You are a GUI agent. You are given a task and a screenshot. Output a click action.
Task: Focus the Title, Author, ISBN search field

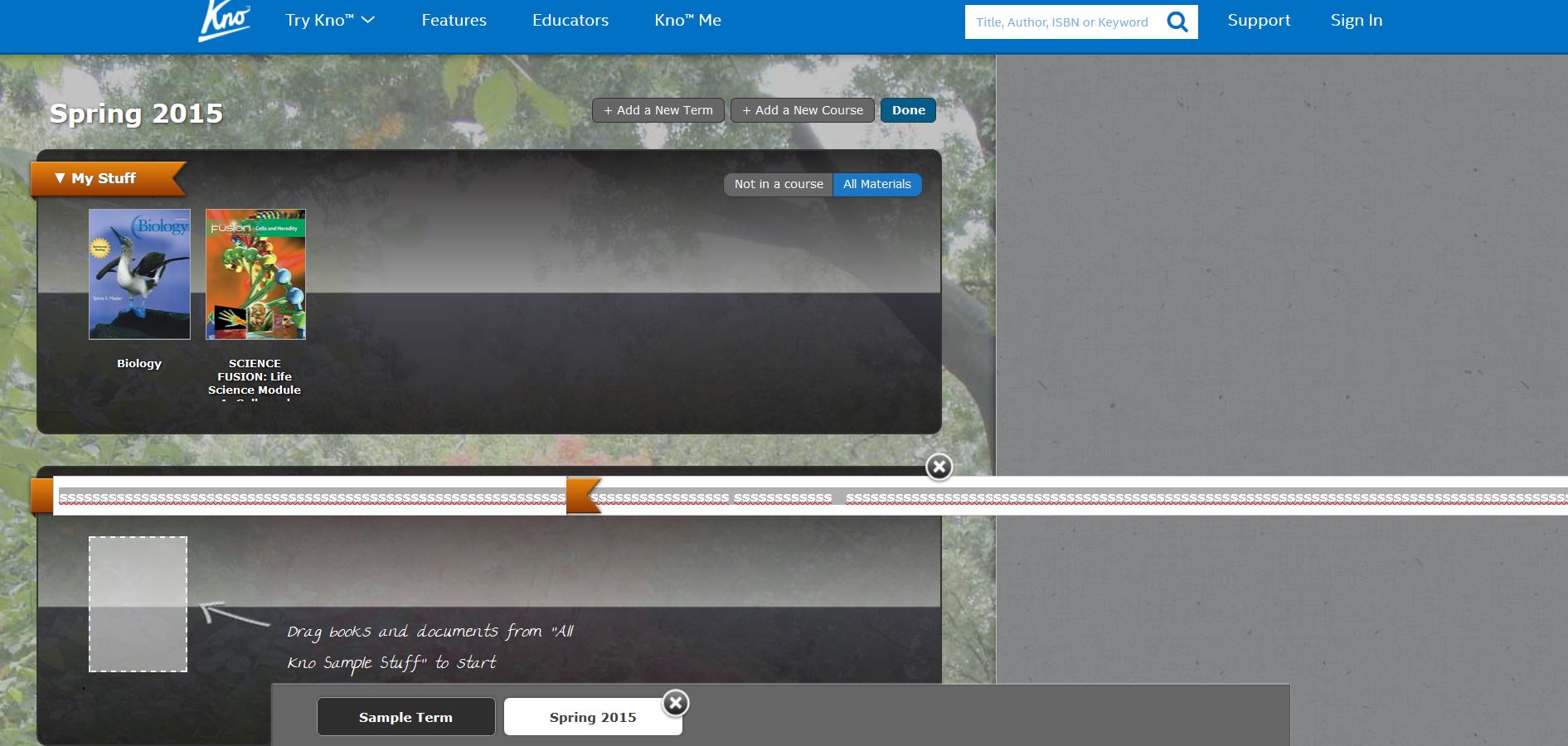click(x=1063, y=22)
